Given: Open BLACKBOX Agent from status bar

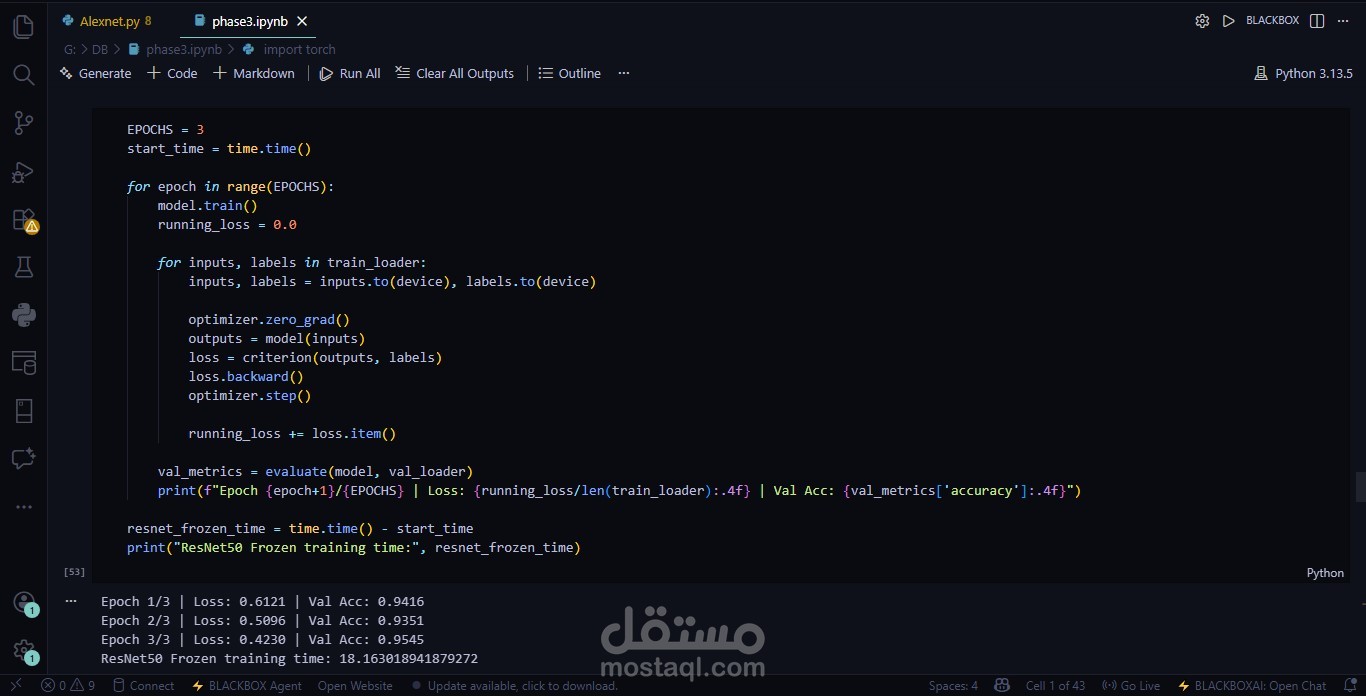Looking at the screenshot, I should (246, 686).
